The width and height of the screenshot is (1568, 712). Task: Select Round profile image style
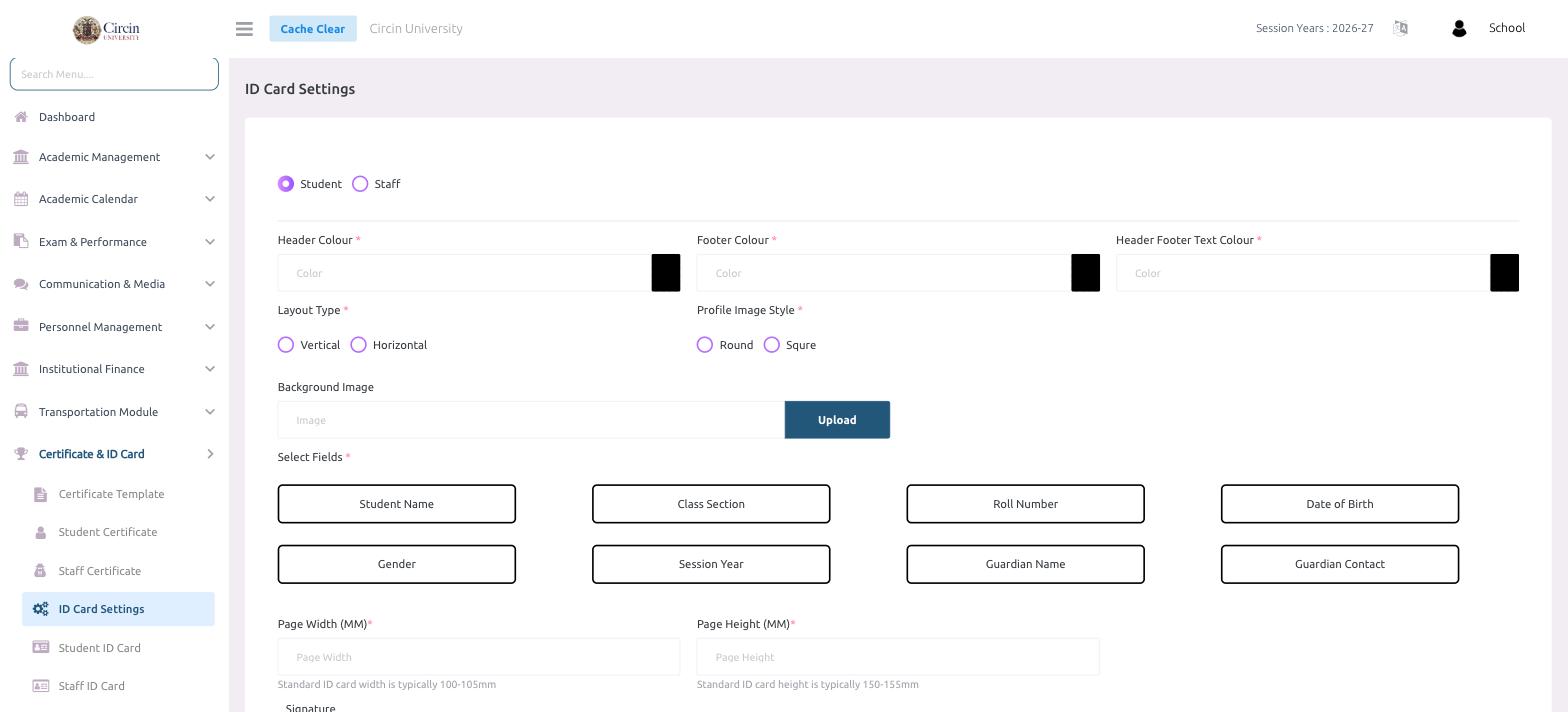click(705, 345)
